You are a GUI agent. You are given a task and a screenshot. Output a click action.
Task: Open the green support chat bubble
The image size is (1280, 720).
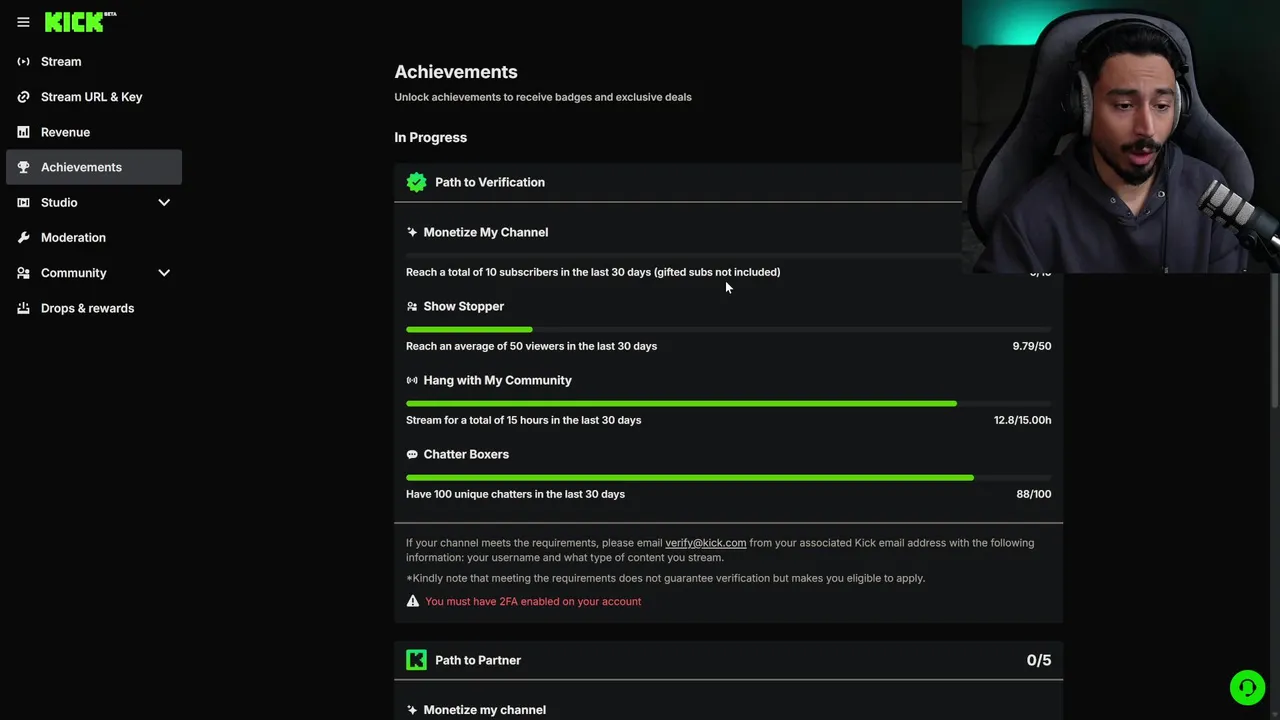(x=1247, y=688)
